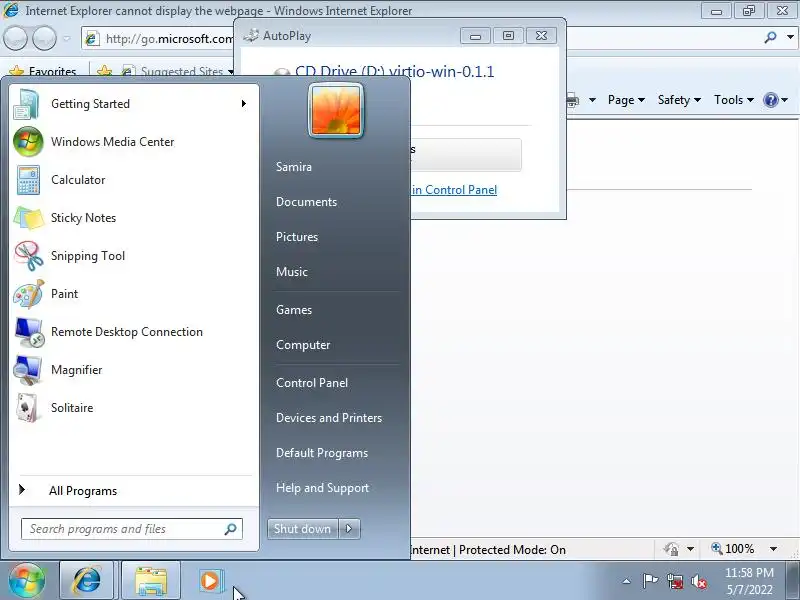The width and height of the screenshot is (800, 600).
Task: Open Computer from Start menu
Action: point(303,345)
